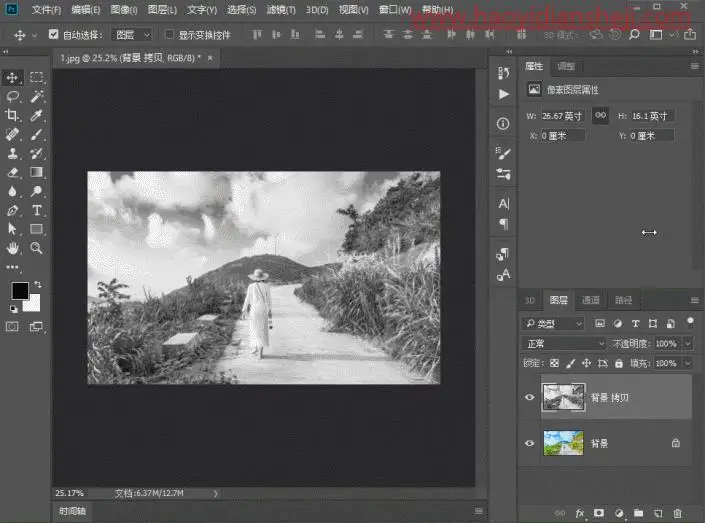This screenshot has height=523, width=705.
Task: Open the opacity 100% dropdown arrow
Action: (x=687, y=344)
